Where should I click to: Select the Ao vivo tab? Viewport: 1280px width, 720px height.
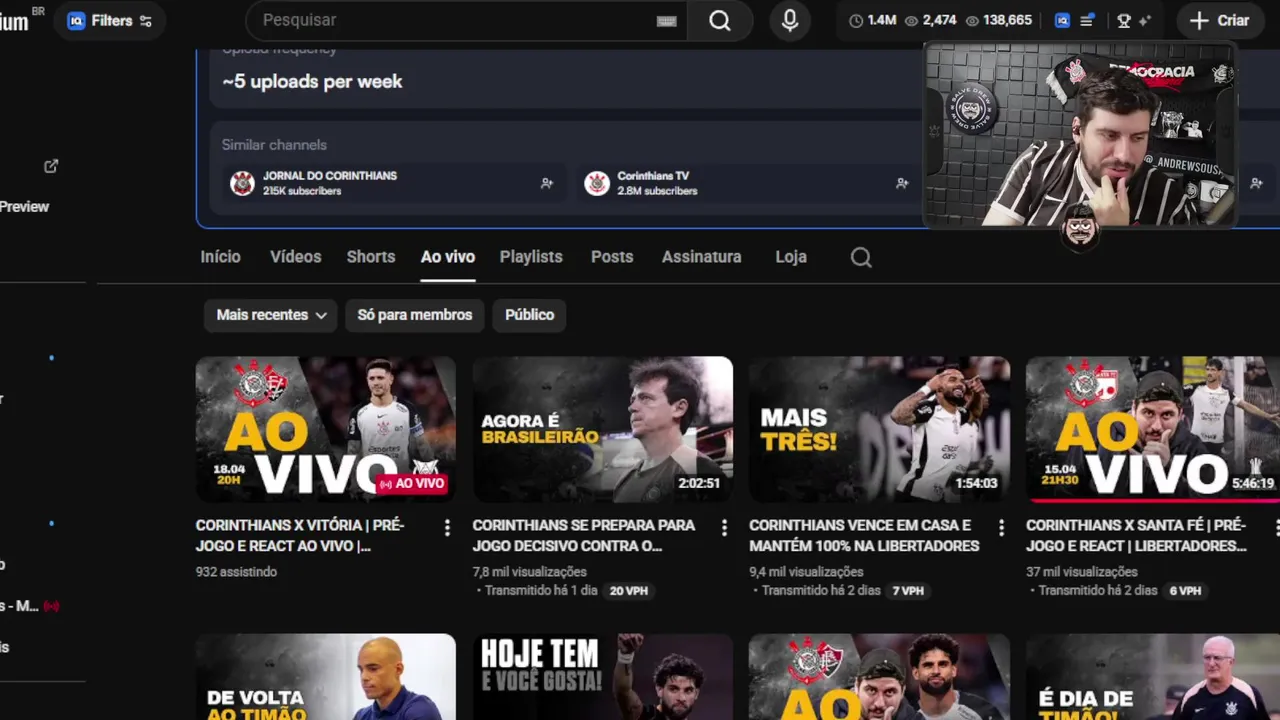(447, 257)
